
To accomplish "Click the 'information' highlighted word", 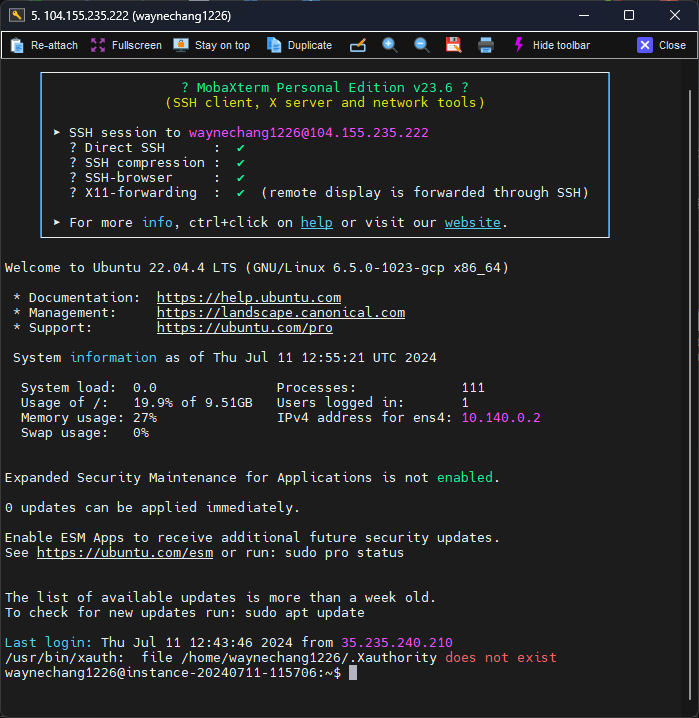I will [113, 358].
